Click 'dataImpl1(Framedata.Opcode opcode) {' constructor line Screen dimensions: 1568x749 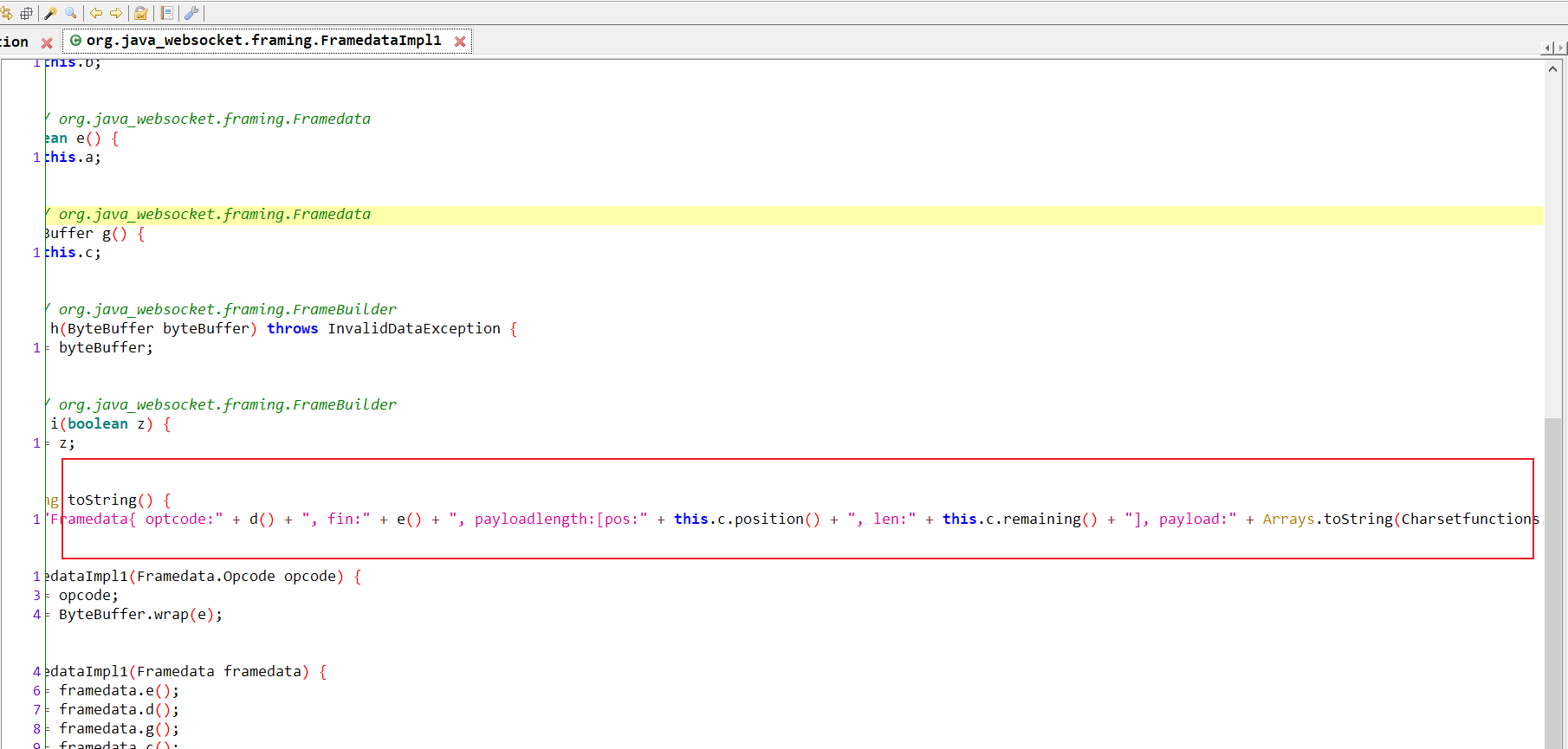pos(203,576)
